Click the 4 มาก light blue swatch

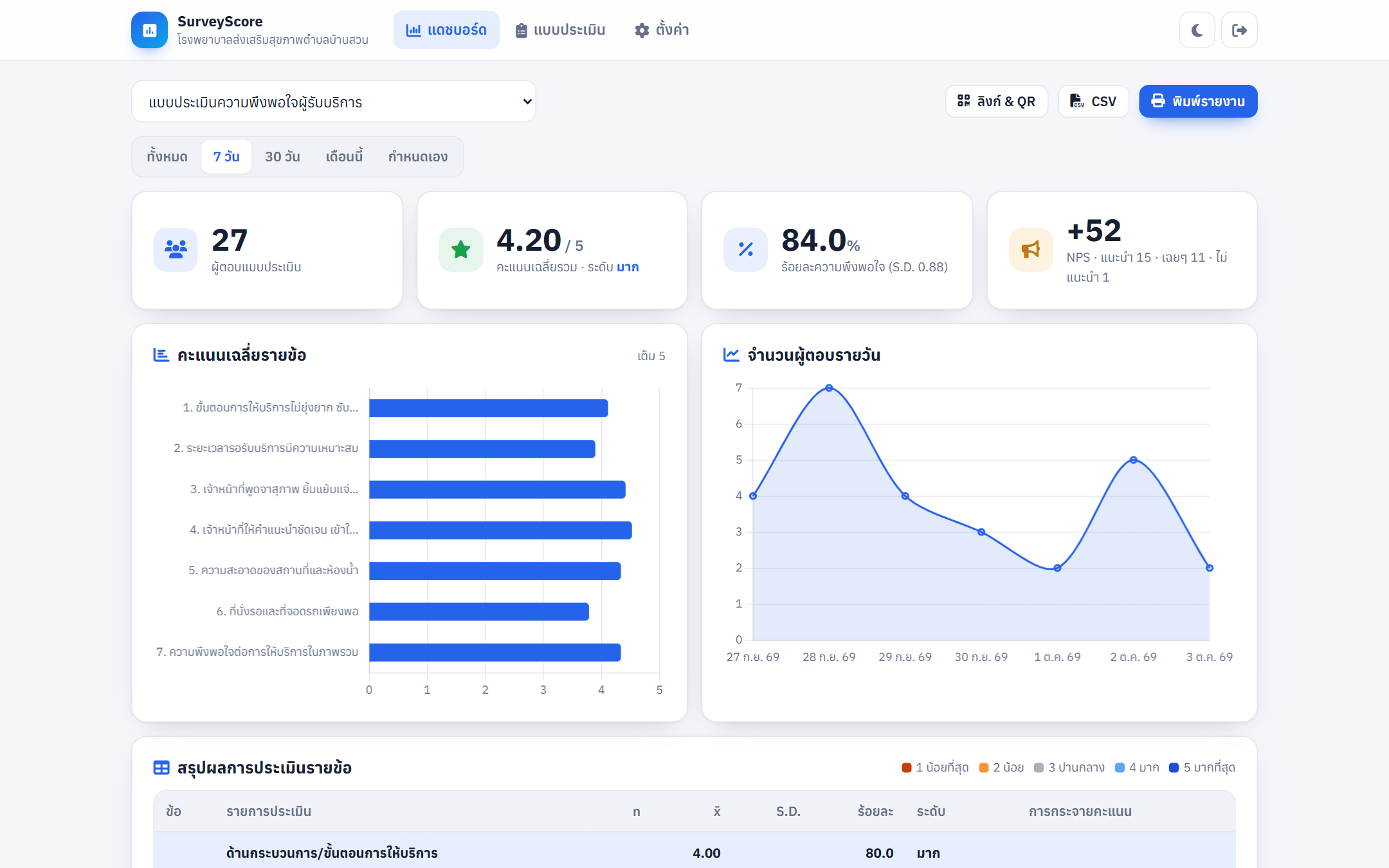tap(1120, 768)
